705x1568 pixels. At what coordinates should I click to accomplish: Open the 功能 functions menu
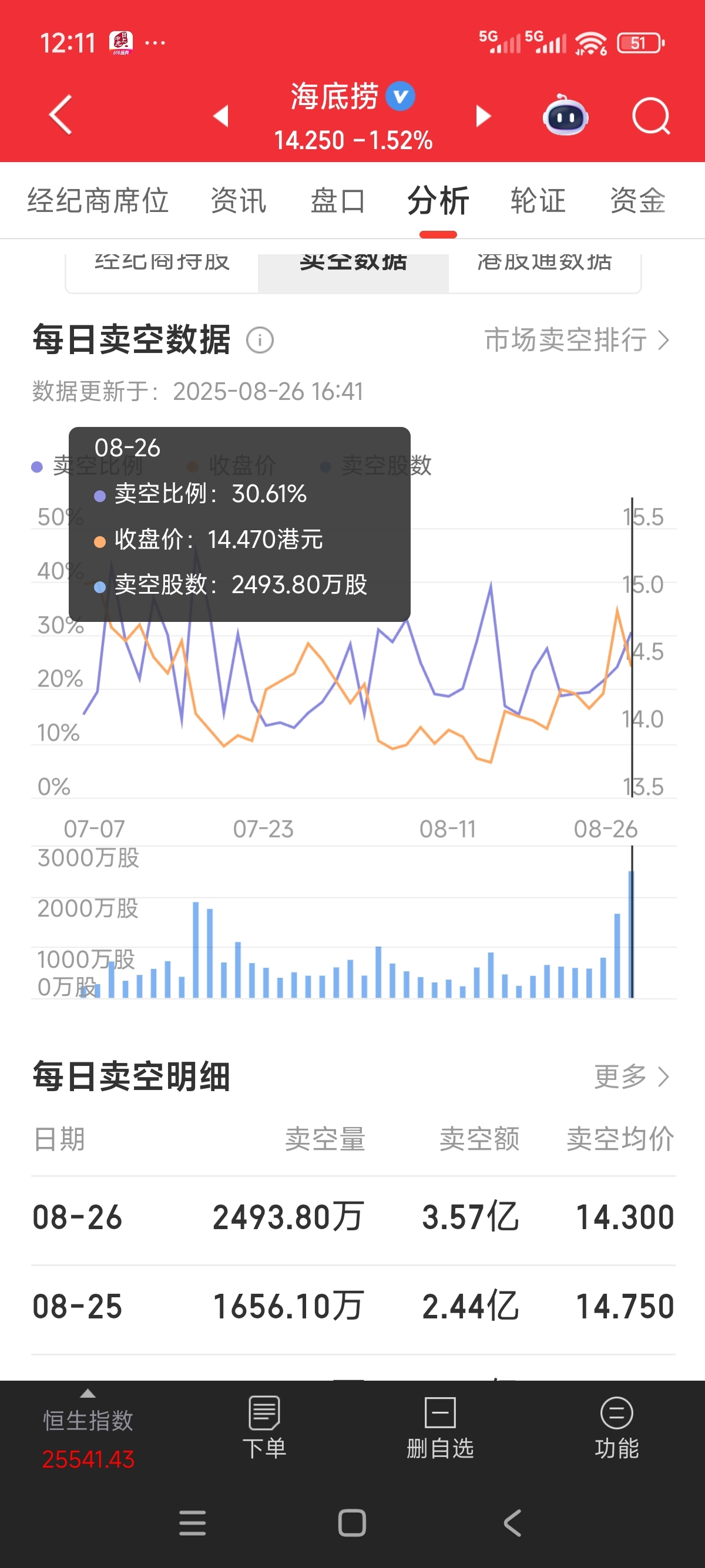tap(616, 1428)
